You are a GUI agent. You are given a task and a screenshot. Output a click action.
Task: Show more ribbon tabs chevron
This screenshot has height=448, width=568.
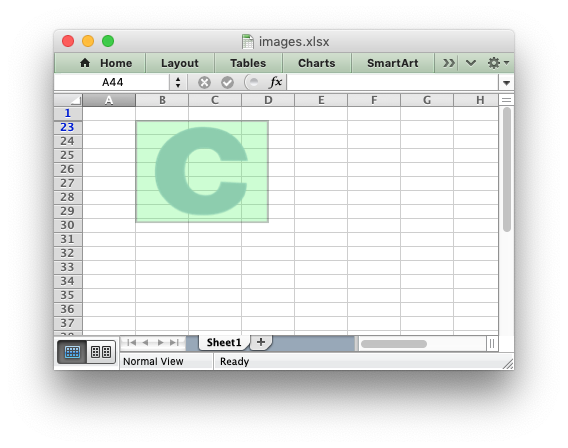(x=448, y=63)
